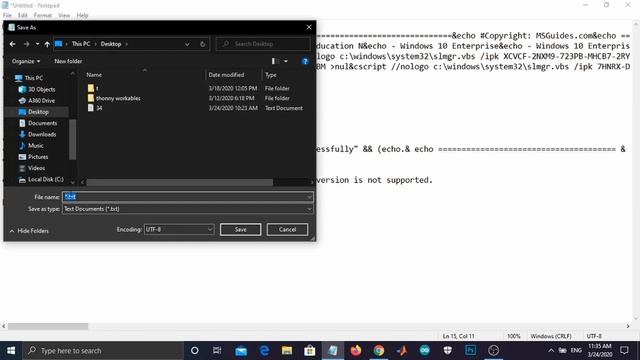Open the Notepad Help menu

pos(82,16)
